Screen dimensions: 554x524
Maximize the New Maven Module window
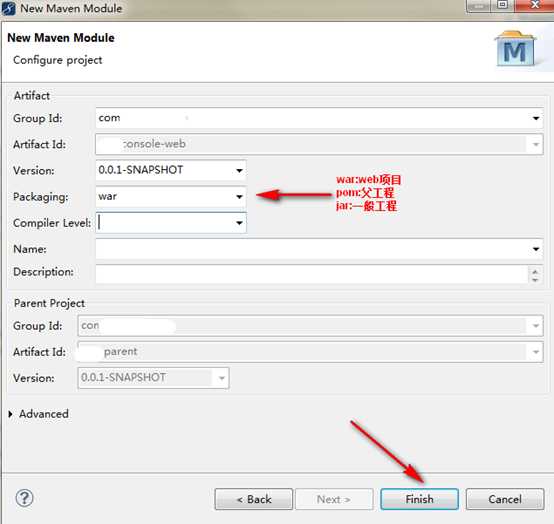pyautogui.click(x=502, y=5)
